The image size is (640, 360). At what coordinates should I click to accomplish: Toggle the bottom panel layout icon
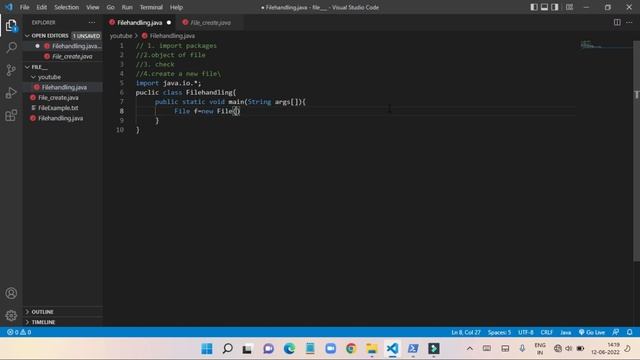tap(544, 7)
